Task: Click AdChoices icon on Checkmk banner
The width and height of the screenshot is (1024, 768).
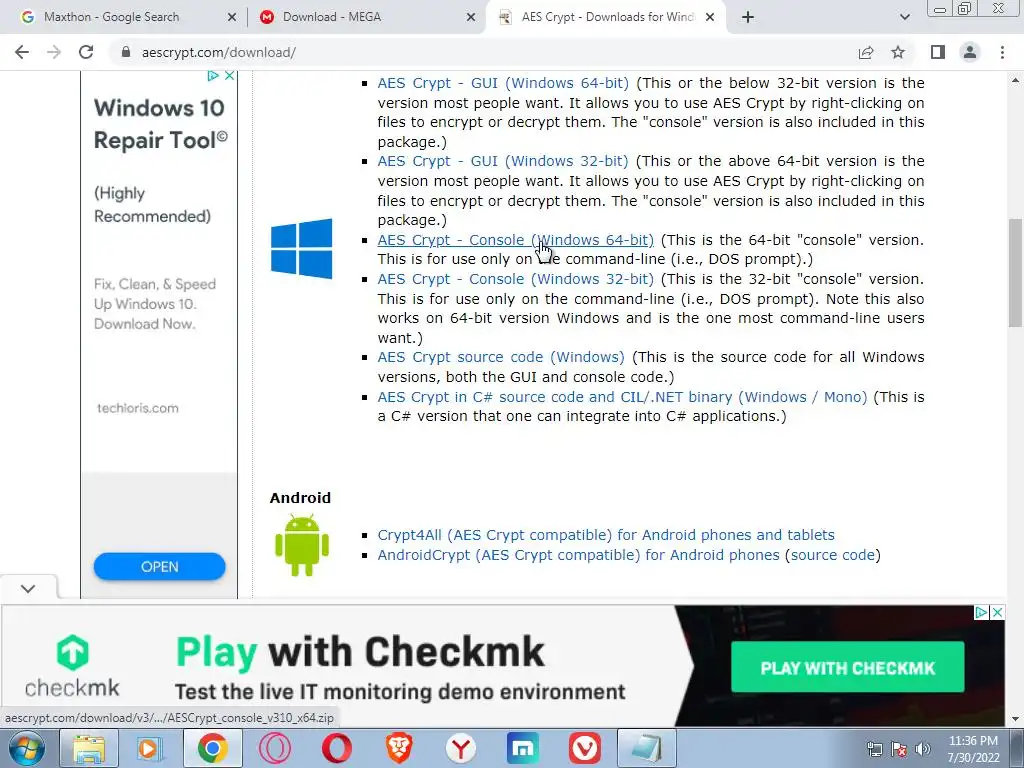Action: click(x=981, y=613)
